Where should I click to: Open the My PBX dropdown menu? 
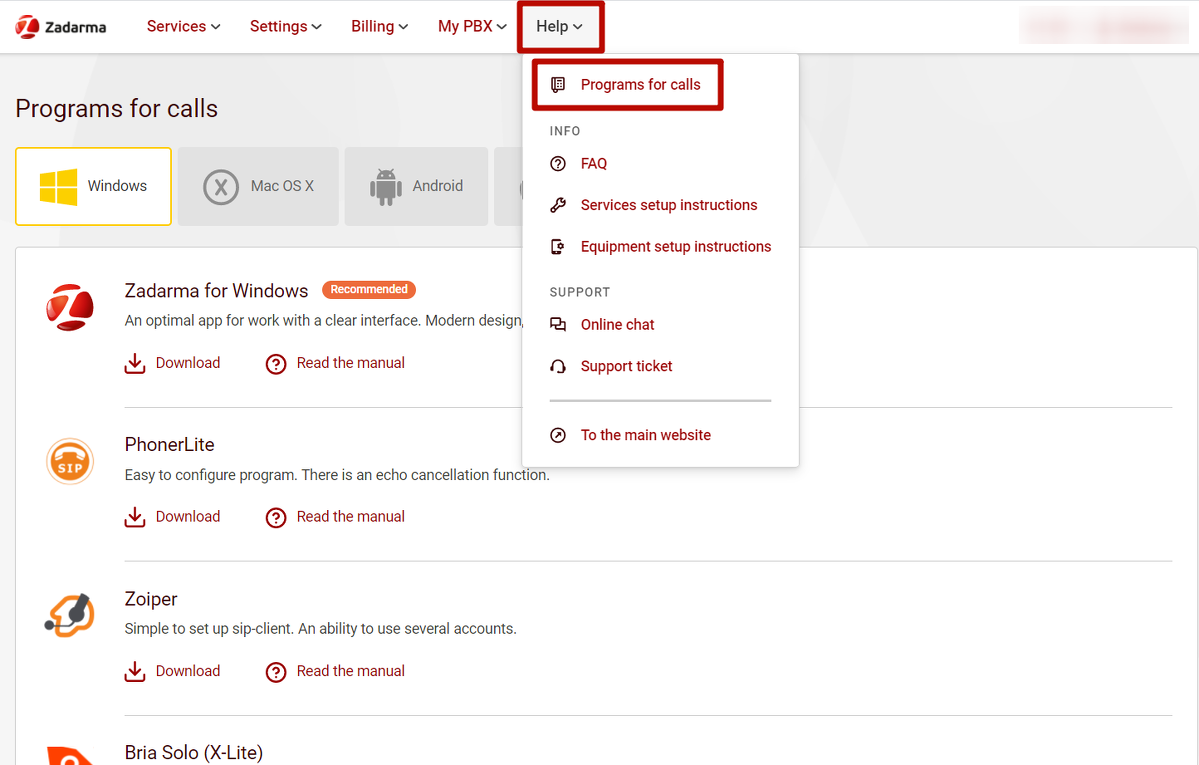click(472, 27)
